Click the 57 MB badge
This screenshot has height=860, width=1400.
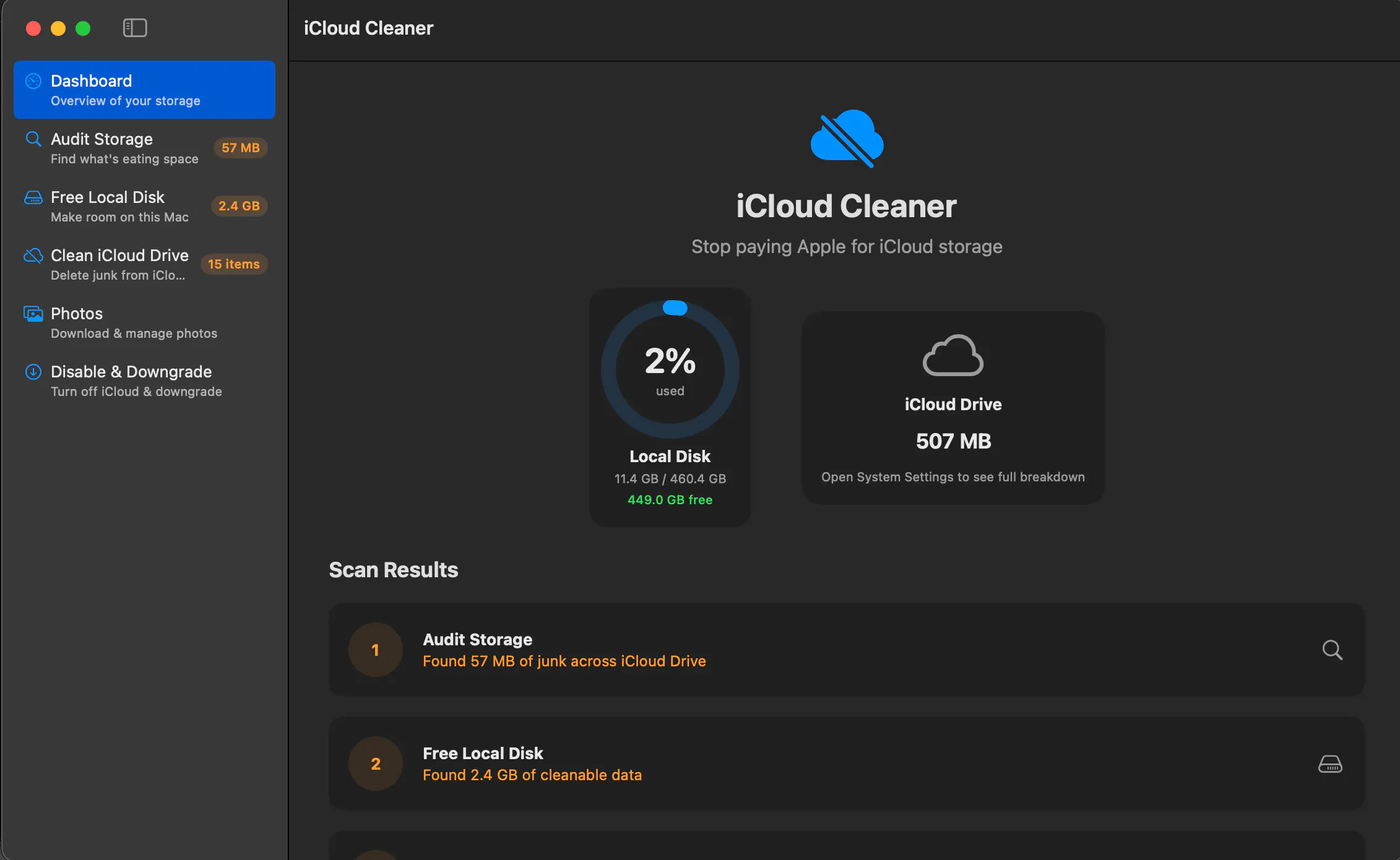(x=241, y=148)
